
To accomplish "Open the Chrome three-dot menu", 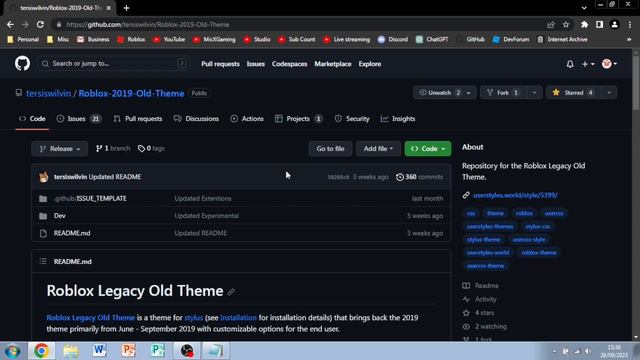I will (x=630, y=24).
